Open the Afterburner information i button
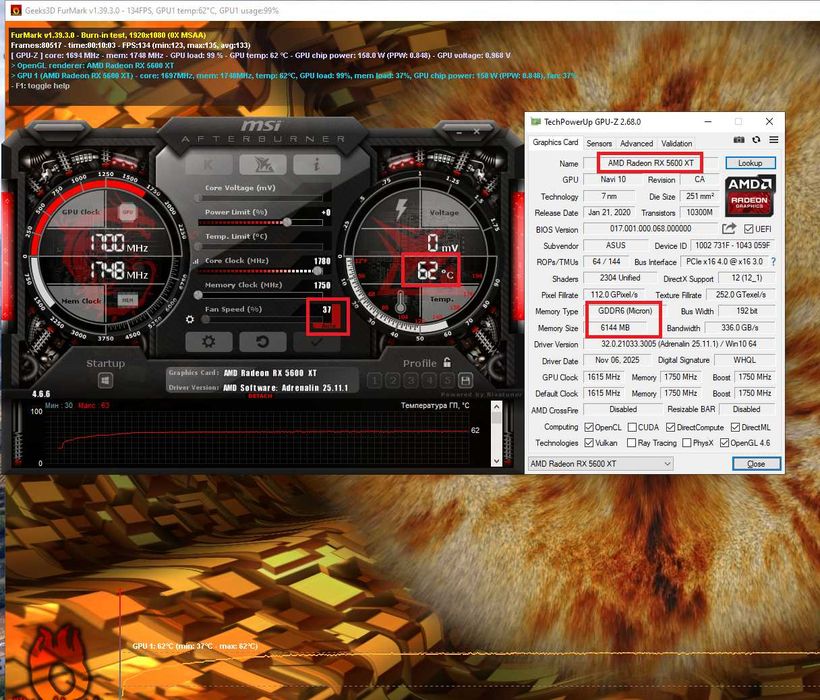820x700 pixels. [316, 164]
